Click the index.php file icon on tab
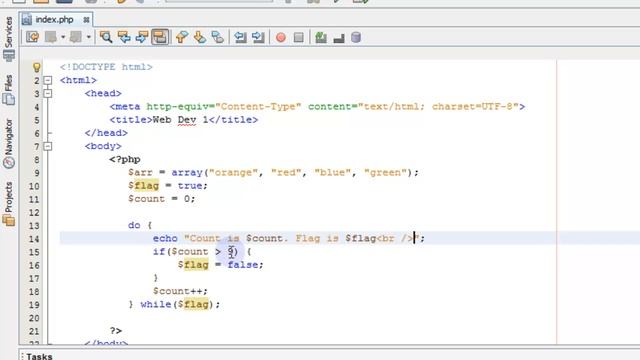 click(x=27, y=20)
